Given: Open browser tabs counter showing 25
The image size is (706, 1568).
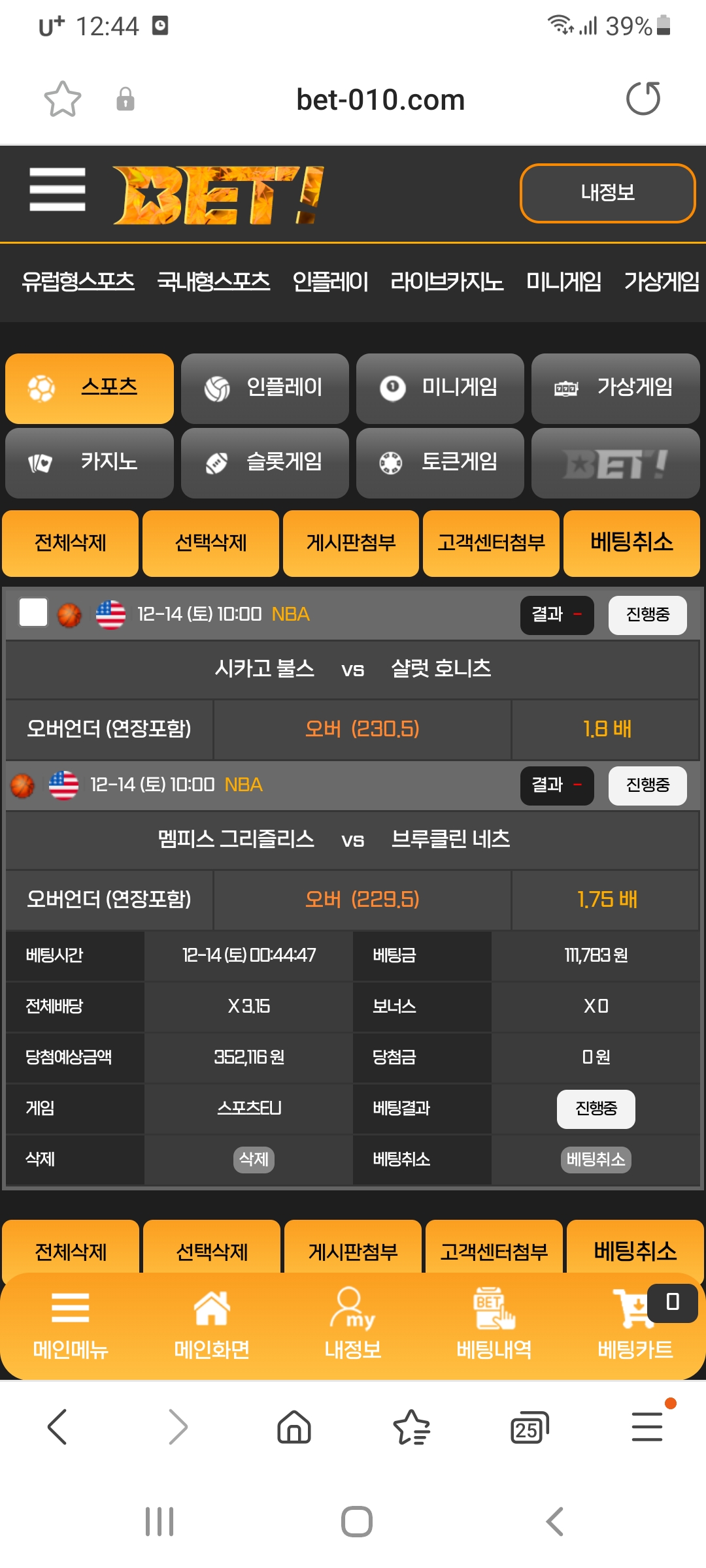Looking at the screenshot, I should 529,1428.
